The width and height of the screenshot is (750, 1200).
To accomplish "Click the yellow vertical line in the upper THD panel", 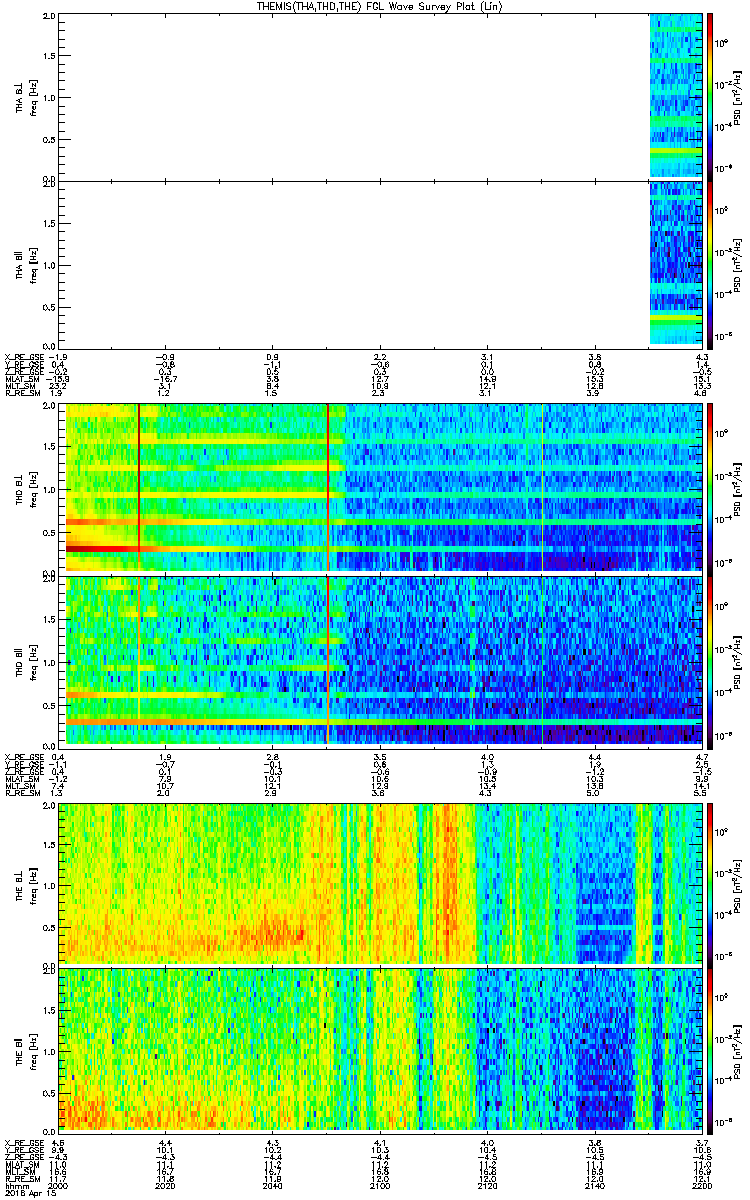I will click(x=542, y=488).
